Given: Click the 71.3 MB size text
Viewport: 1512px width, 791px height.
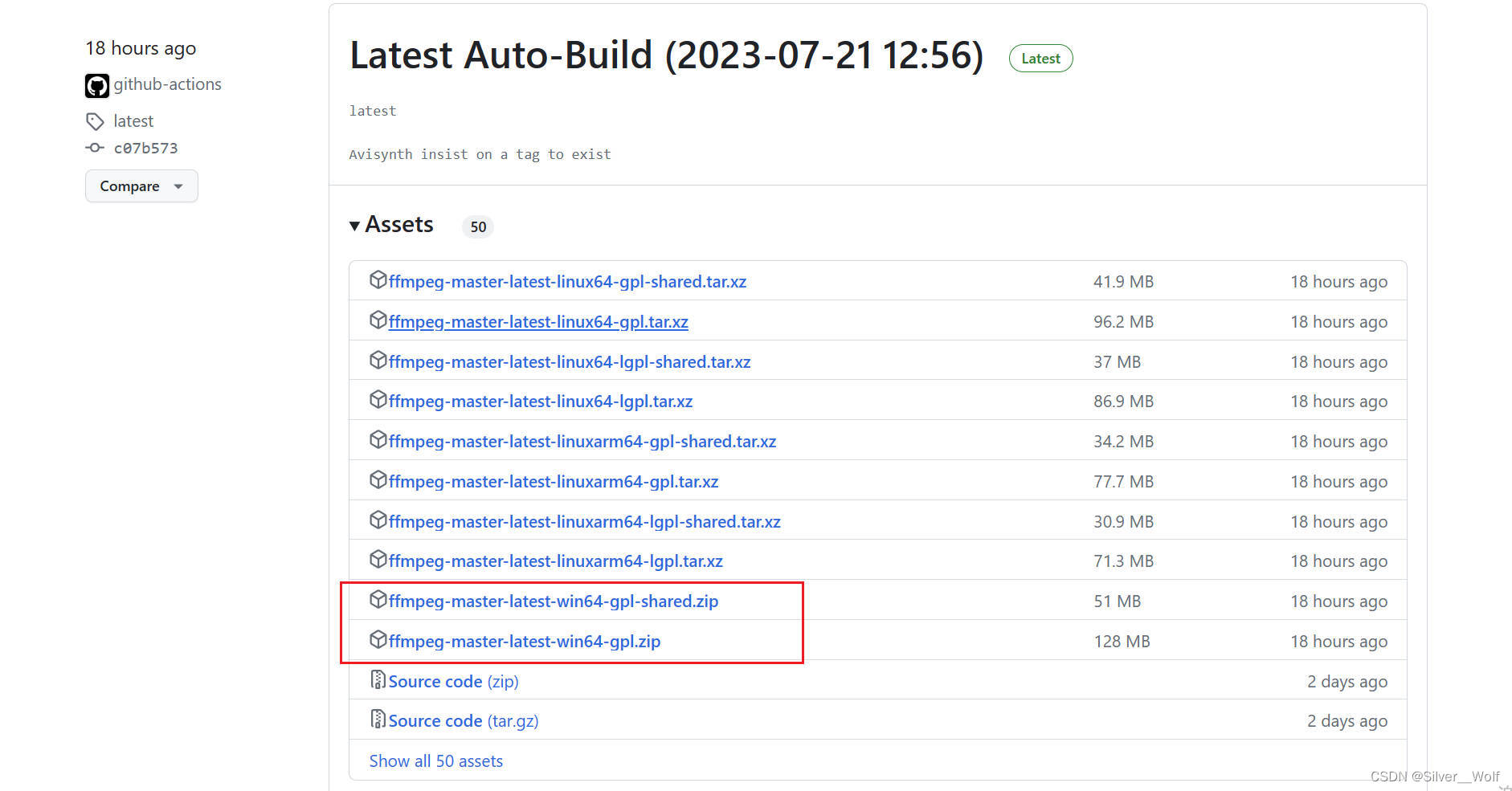Looking at the screenshot, I should pos(1123,561).
